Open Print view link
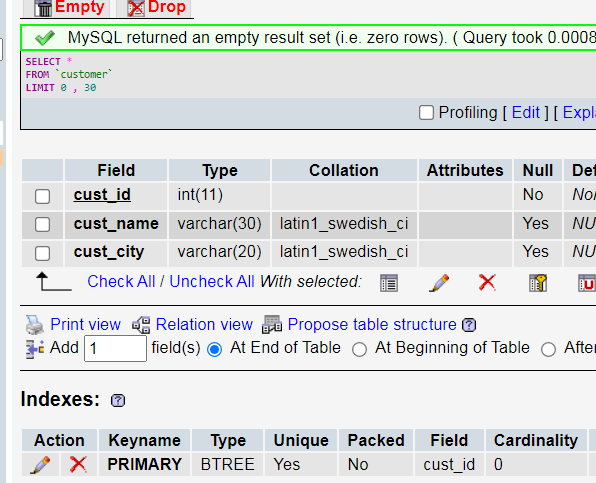 pos(86,325)
